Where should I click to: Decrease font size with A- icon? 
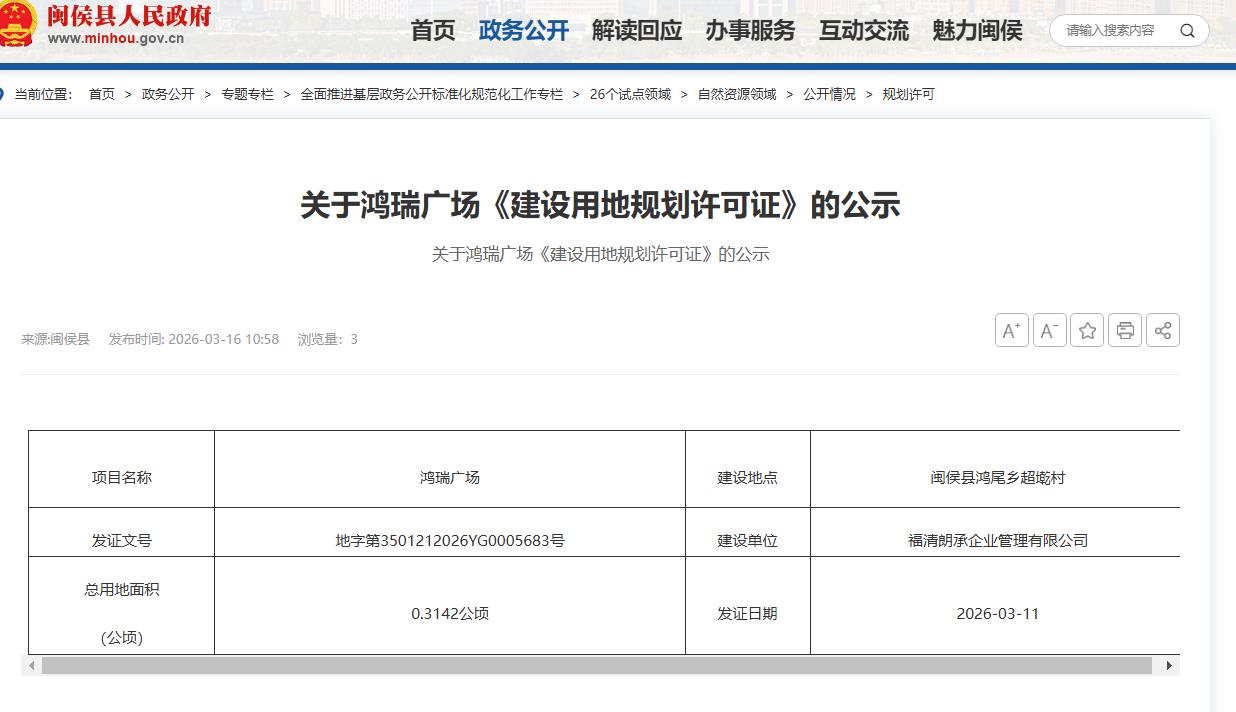point(1049,330)
